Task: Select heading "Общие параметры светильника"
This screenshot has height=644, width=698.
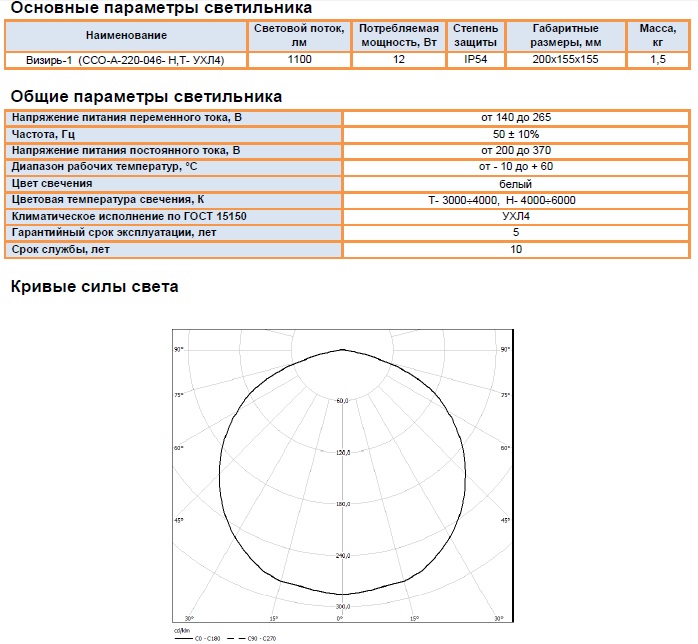Action: click(146, 97)
